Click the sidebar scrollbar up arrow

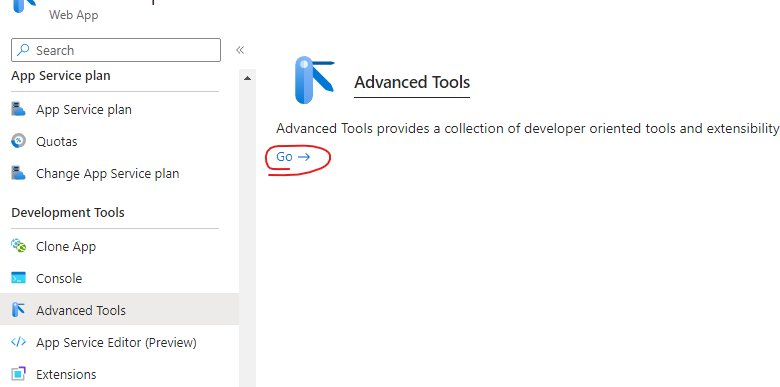[x=247, y=78]
